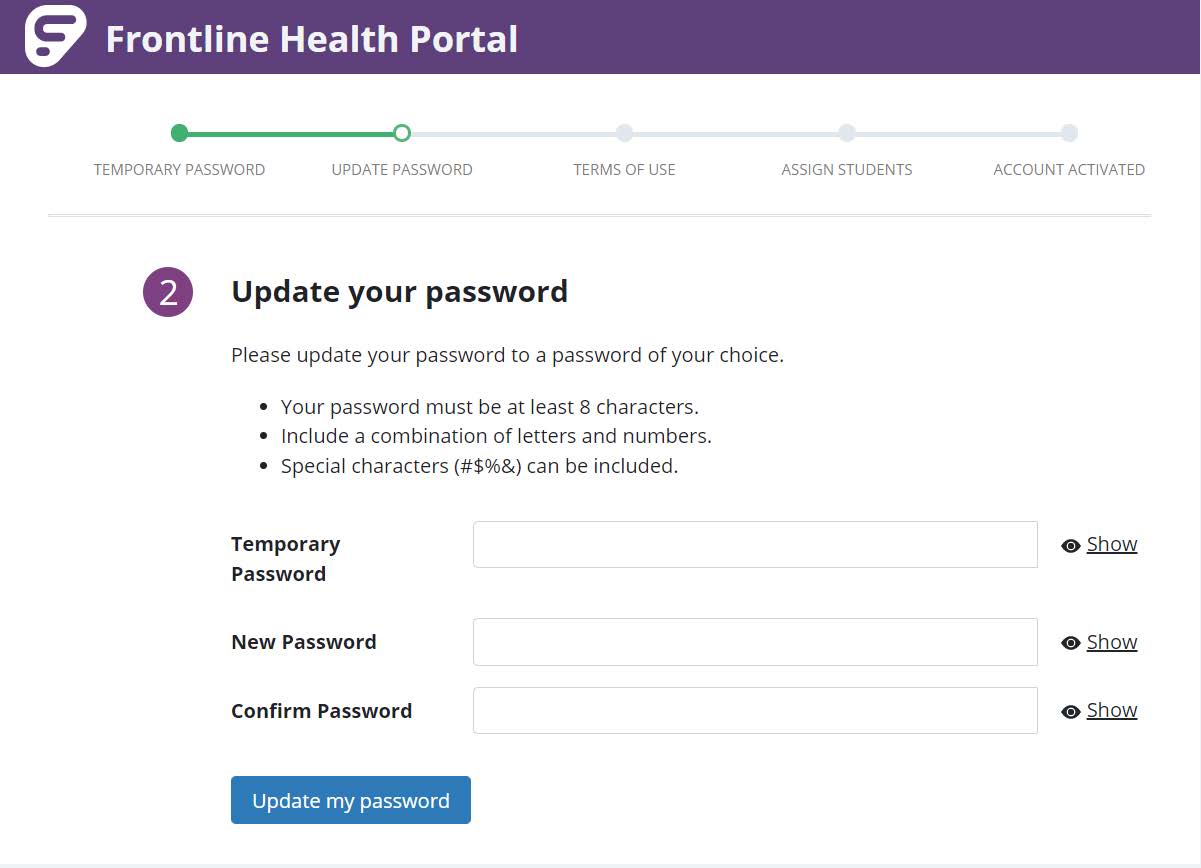Select the green Temporary Password step dot
The image size is (1201, 868).
(x=179, y=133)
